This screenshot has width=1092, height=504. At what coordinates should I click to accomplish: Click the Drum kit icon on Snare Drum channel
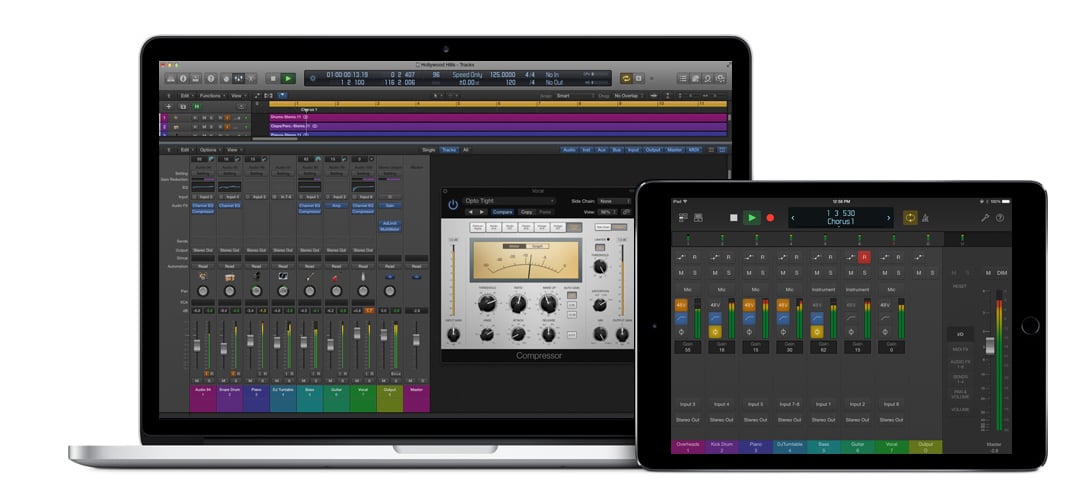click(x=229, y=277)
